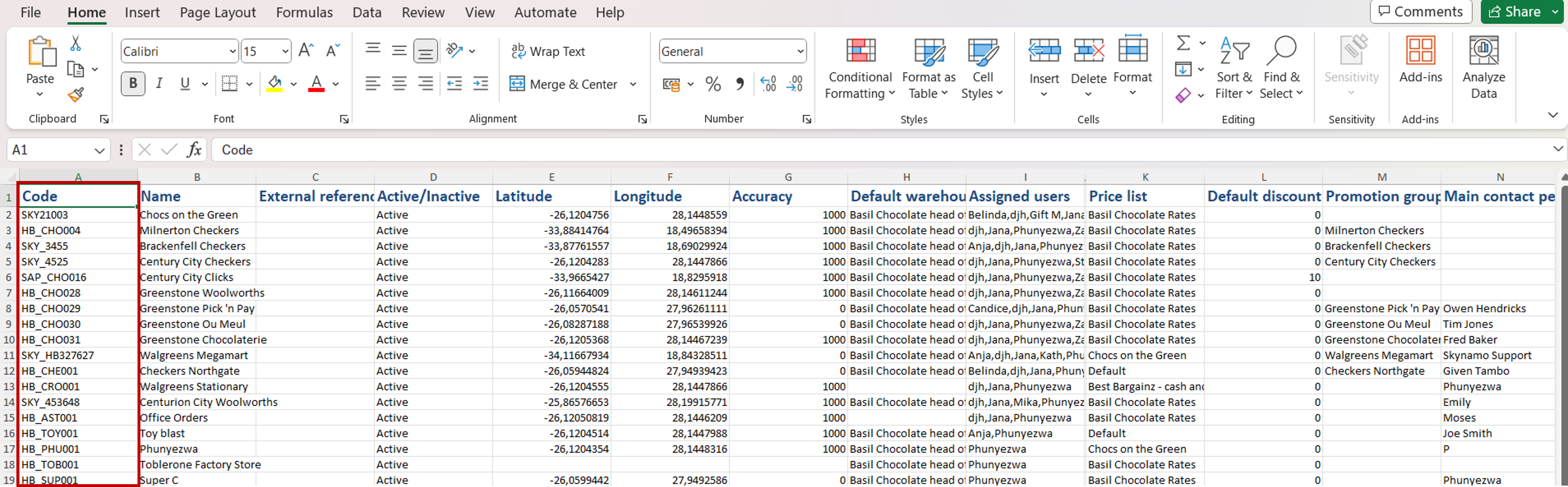
Task: Toggle Wrap Text
Action: (548, 52)
